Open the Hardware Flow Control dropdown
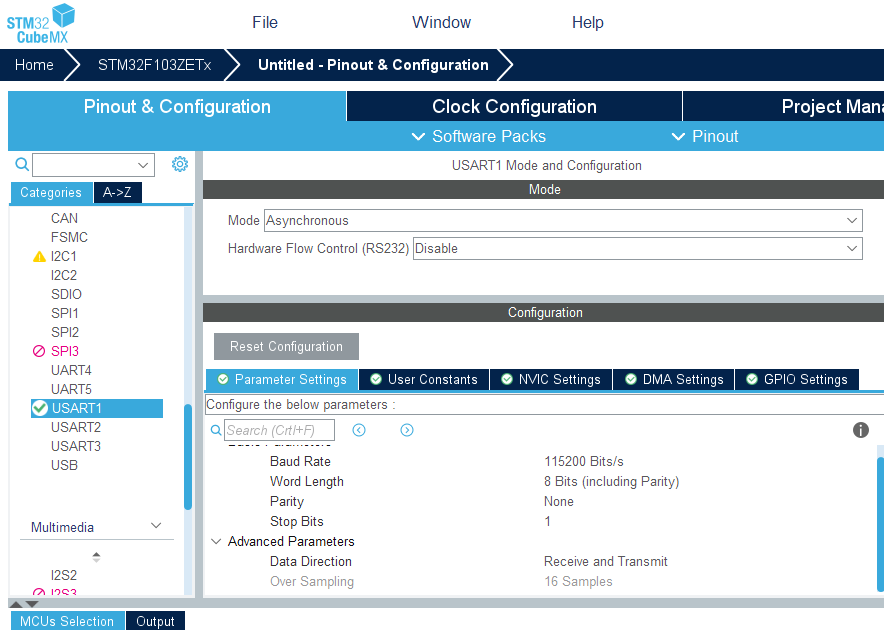Screen dimensions: 884x630 click(638, 249)
